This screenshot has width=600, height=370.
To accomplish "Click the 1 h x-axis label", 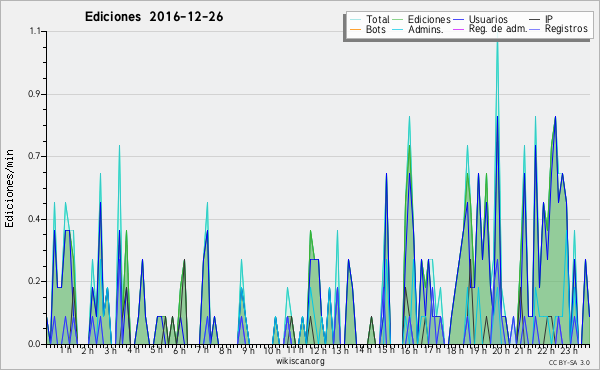I will tap(66, 350).
